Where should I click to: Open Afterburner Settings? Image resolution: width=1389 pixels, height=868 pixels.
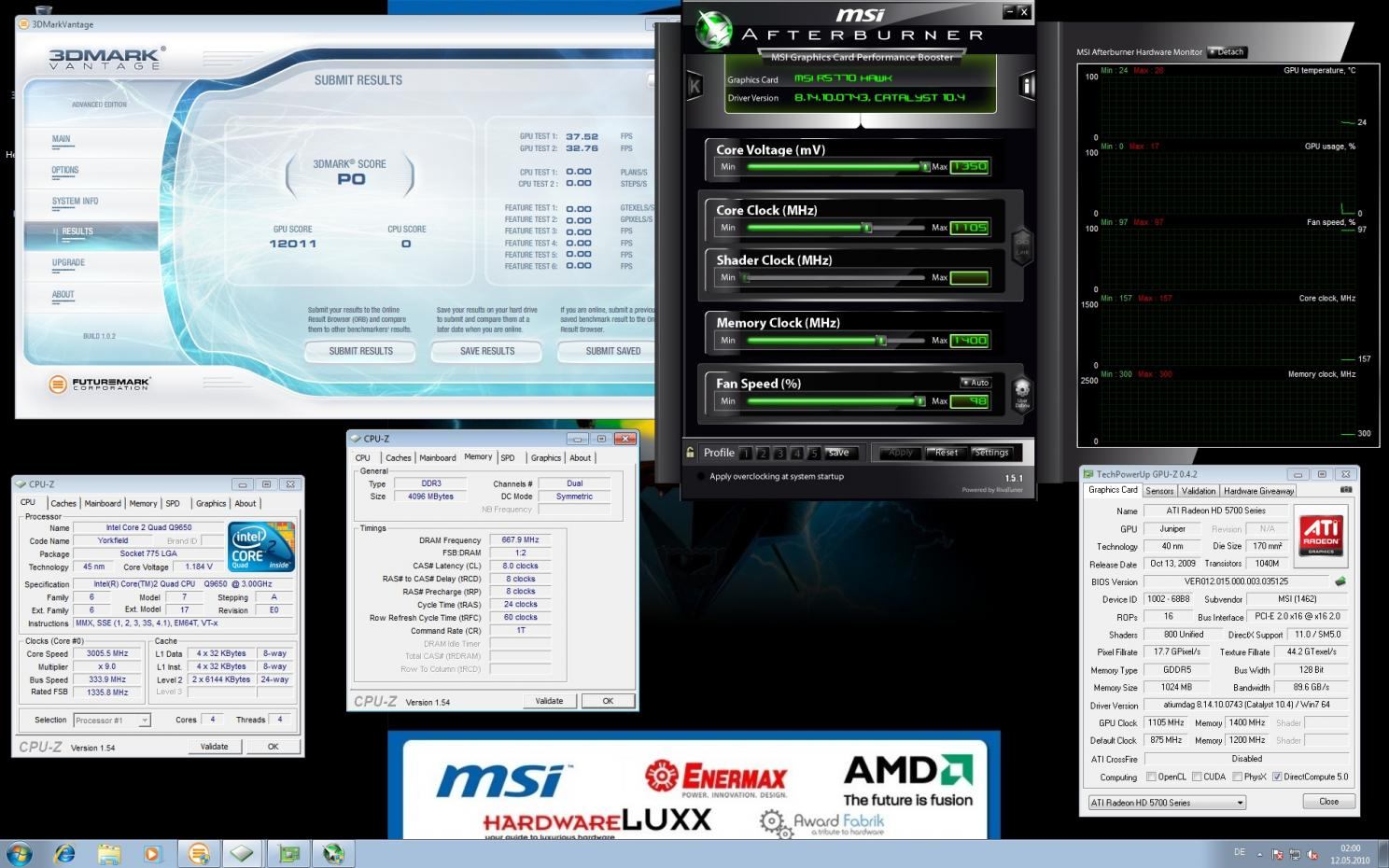[x=991, y=453]
